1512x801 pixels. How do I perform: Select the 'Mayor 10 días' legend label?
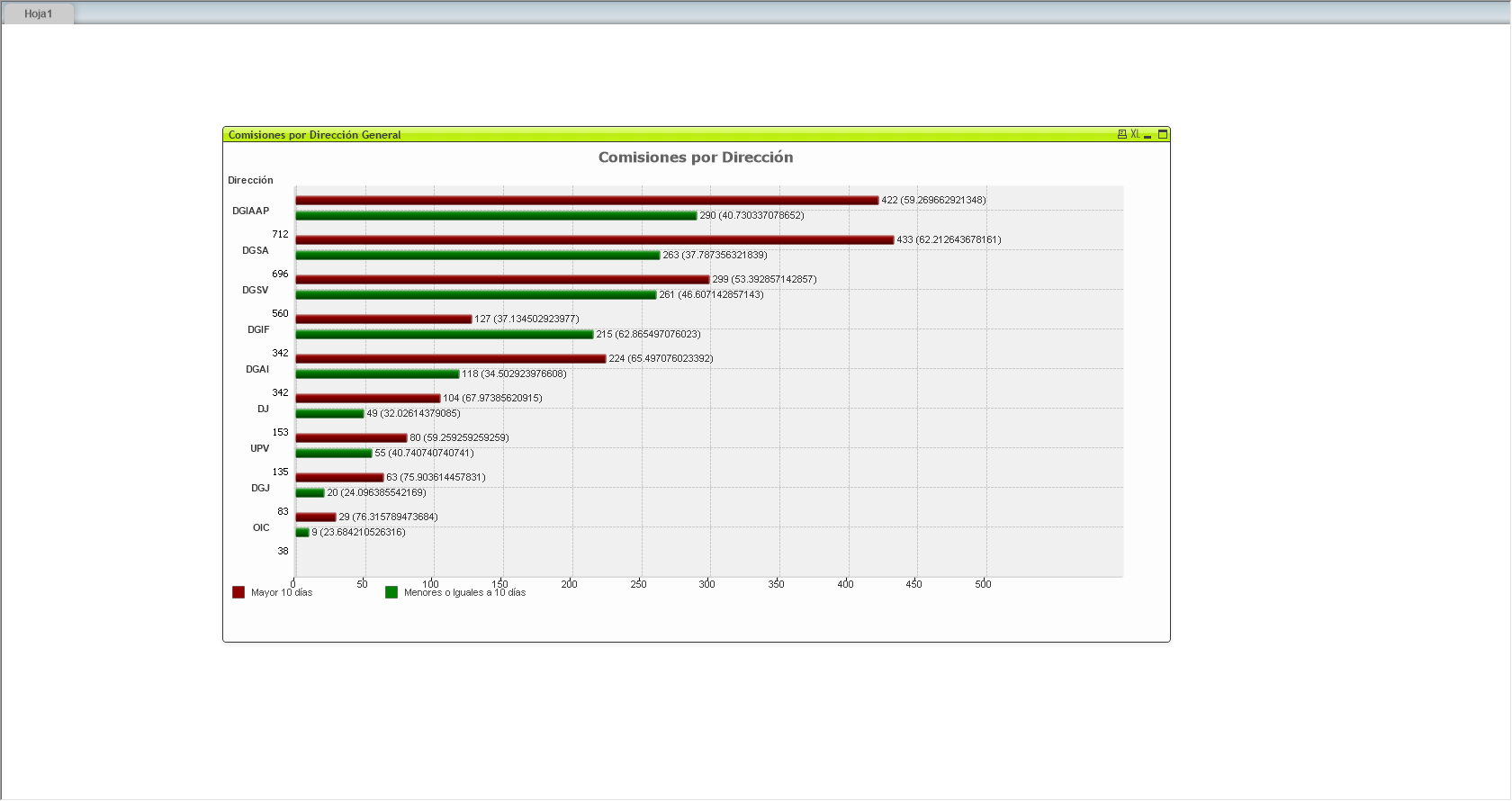tap(282, 592)
